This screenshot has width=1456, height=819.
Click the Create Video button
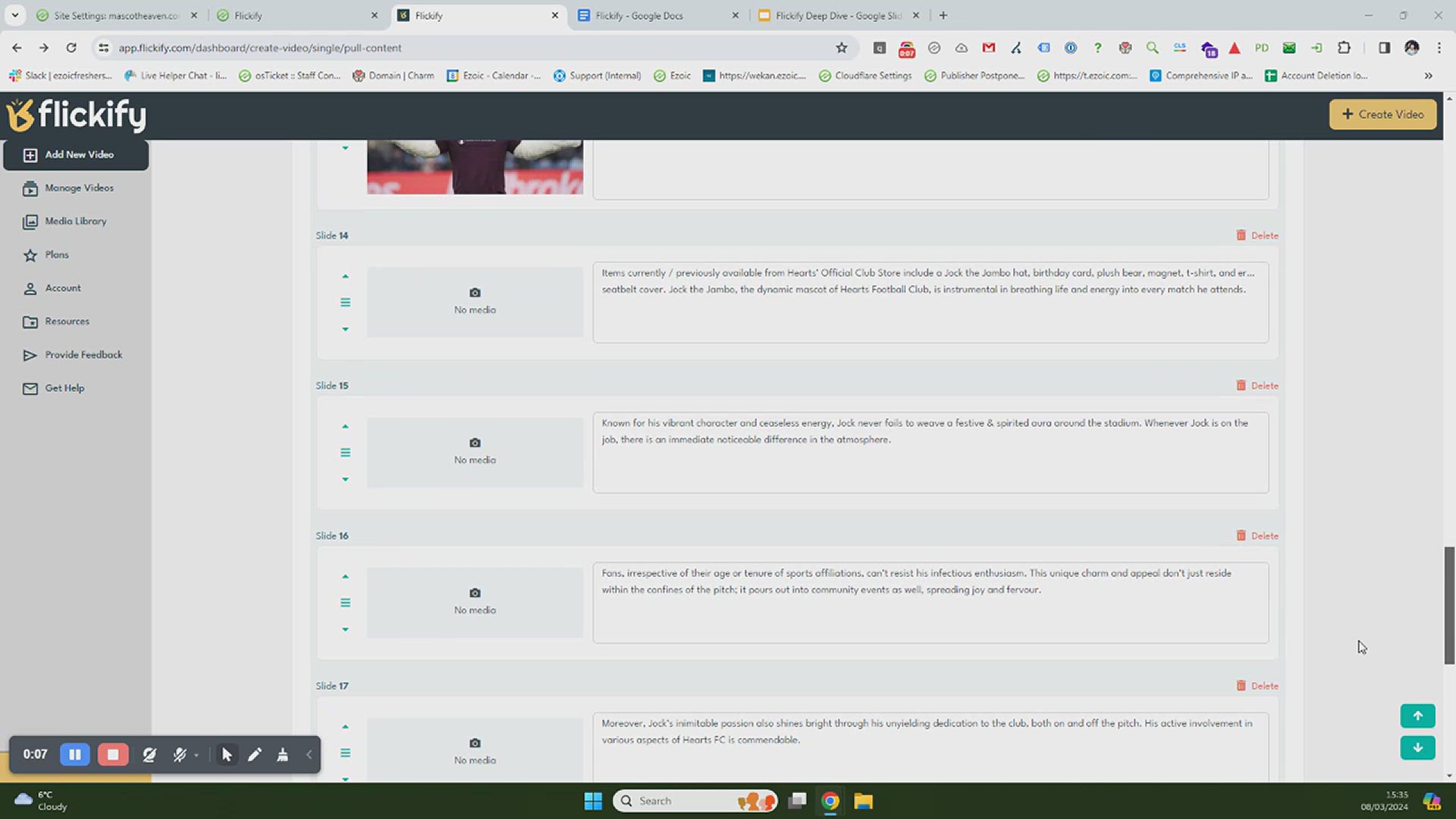pyautogui.click(x=1382, y=115)
